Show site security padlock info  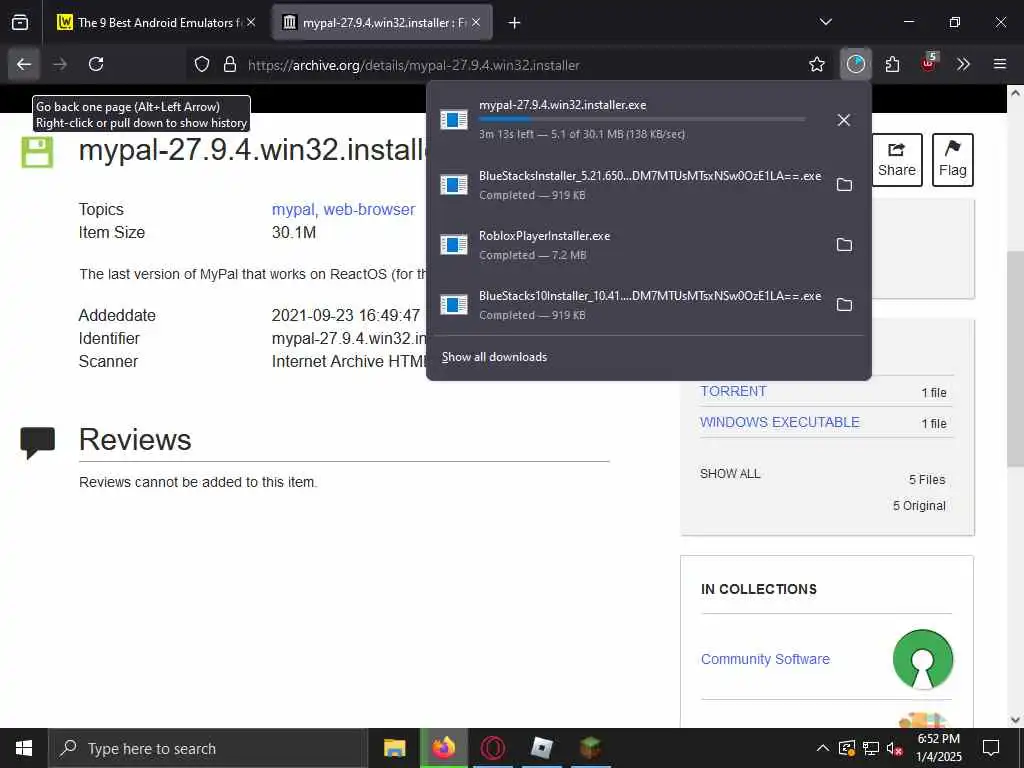pyautogui.click(x=230, y=65)
